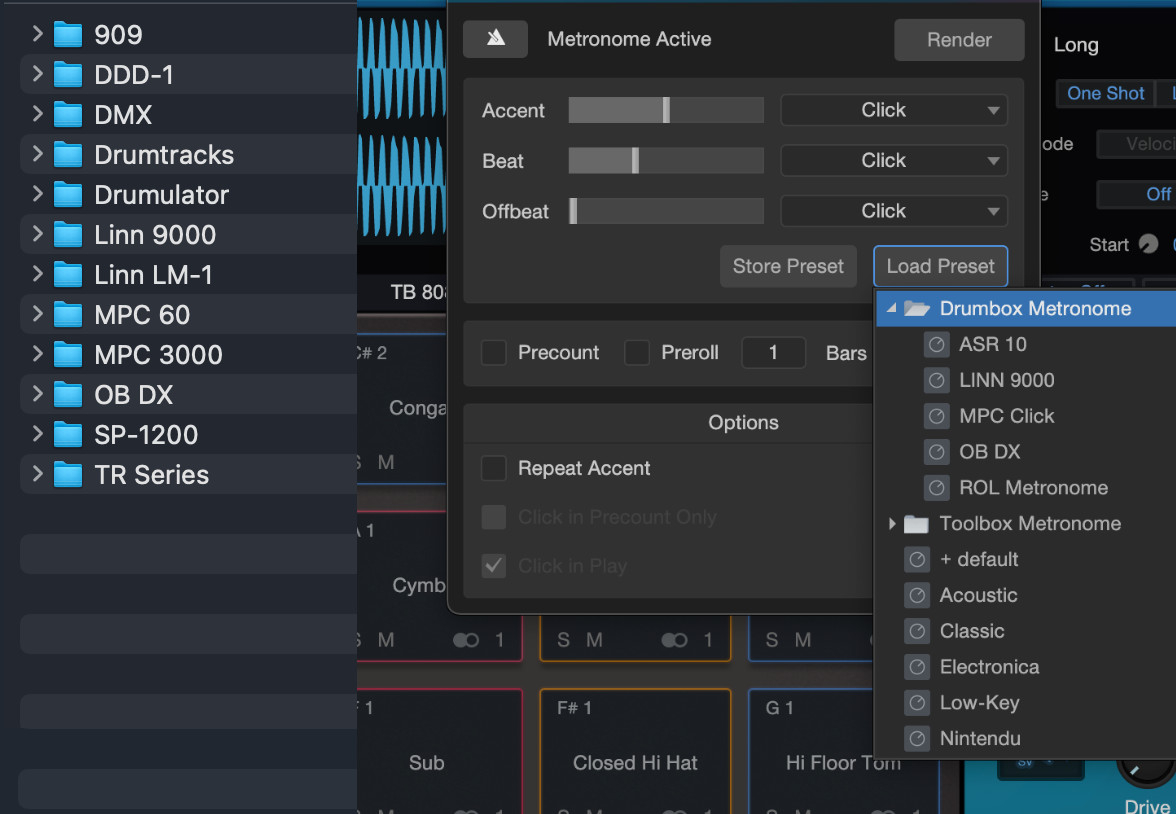The width and height of the screenshot is (1176, 814).
Task: Adjust the Offbeat volume slider
Action: [666, 211]
